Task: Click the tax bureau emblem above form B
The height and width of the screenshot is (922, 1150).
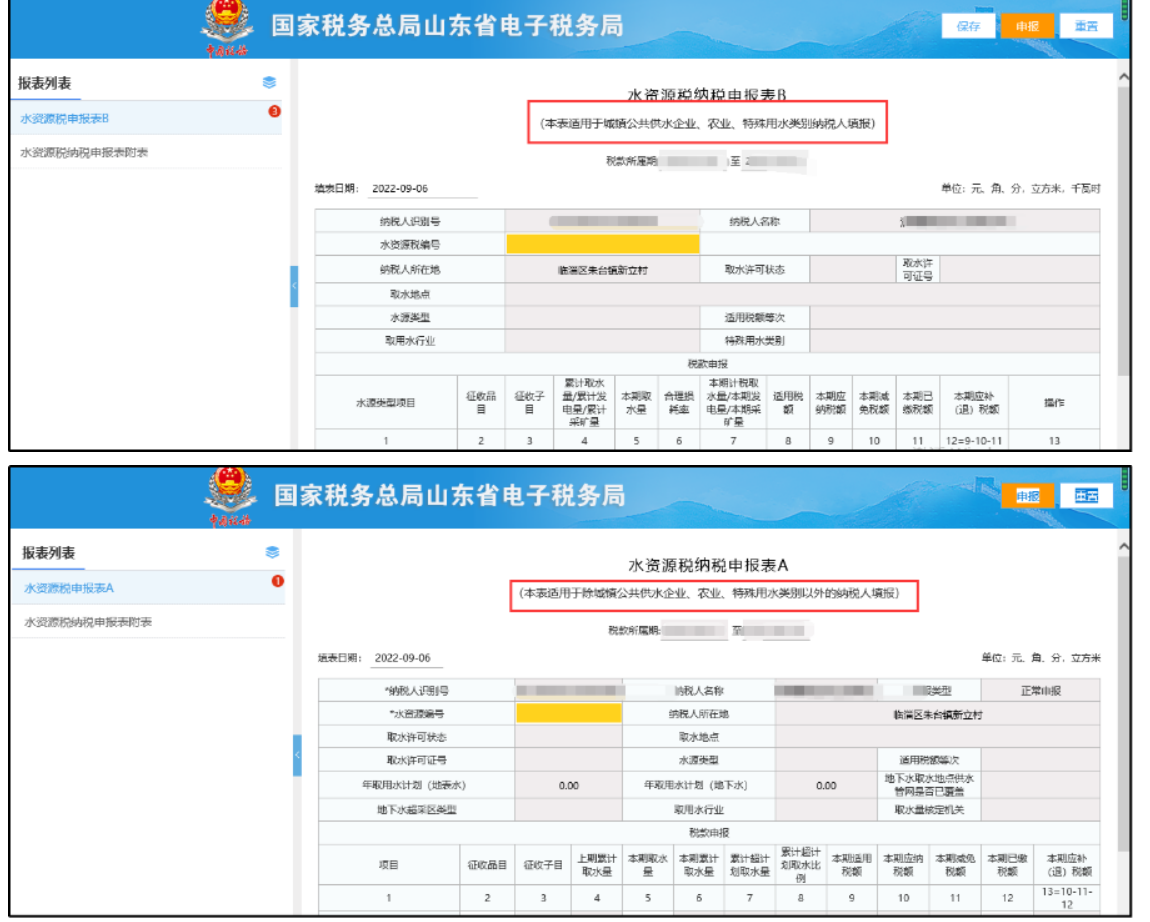Action: pos(227,25)
